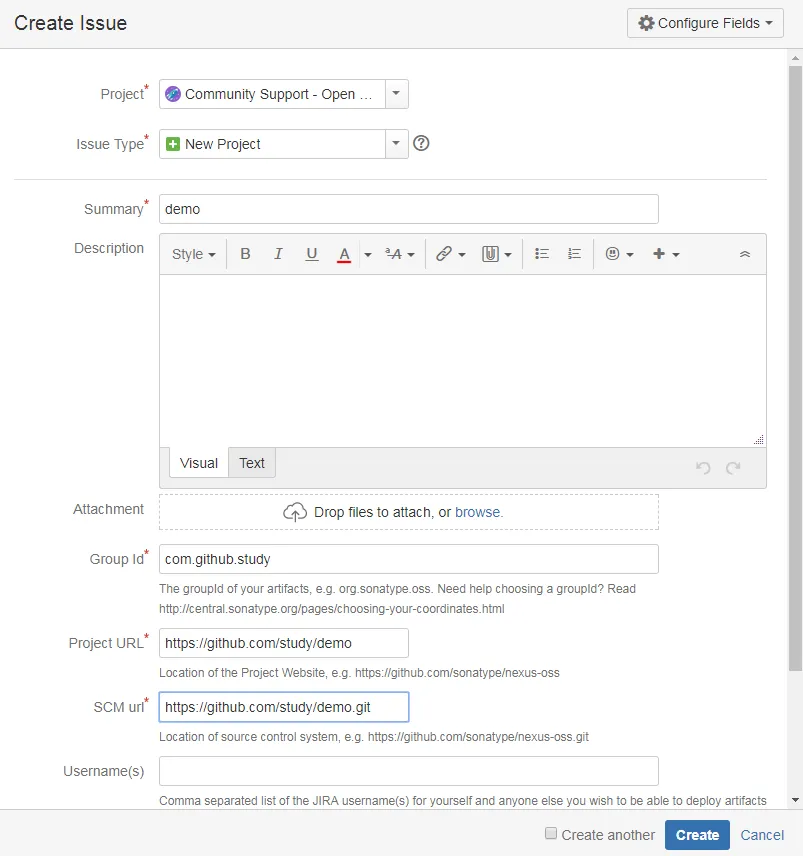Open the Configure Fields menu
The image size is (803, 856).
click(x=704, y=22)
